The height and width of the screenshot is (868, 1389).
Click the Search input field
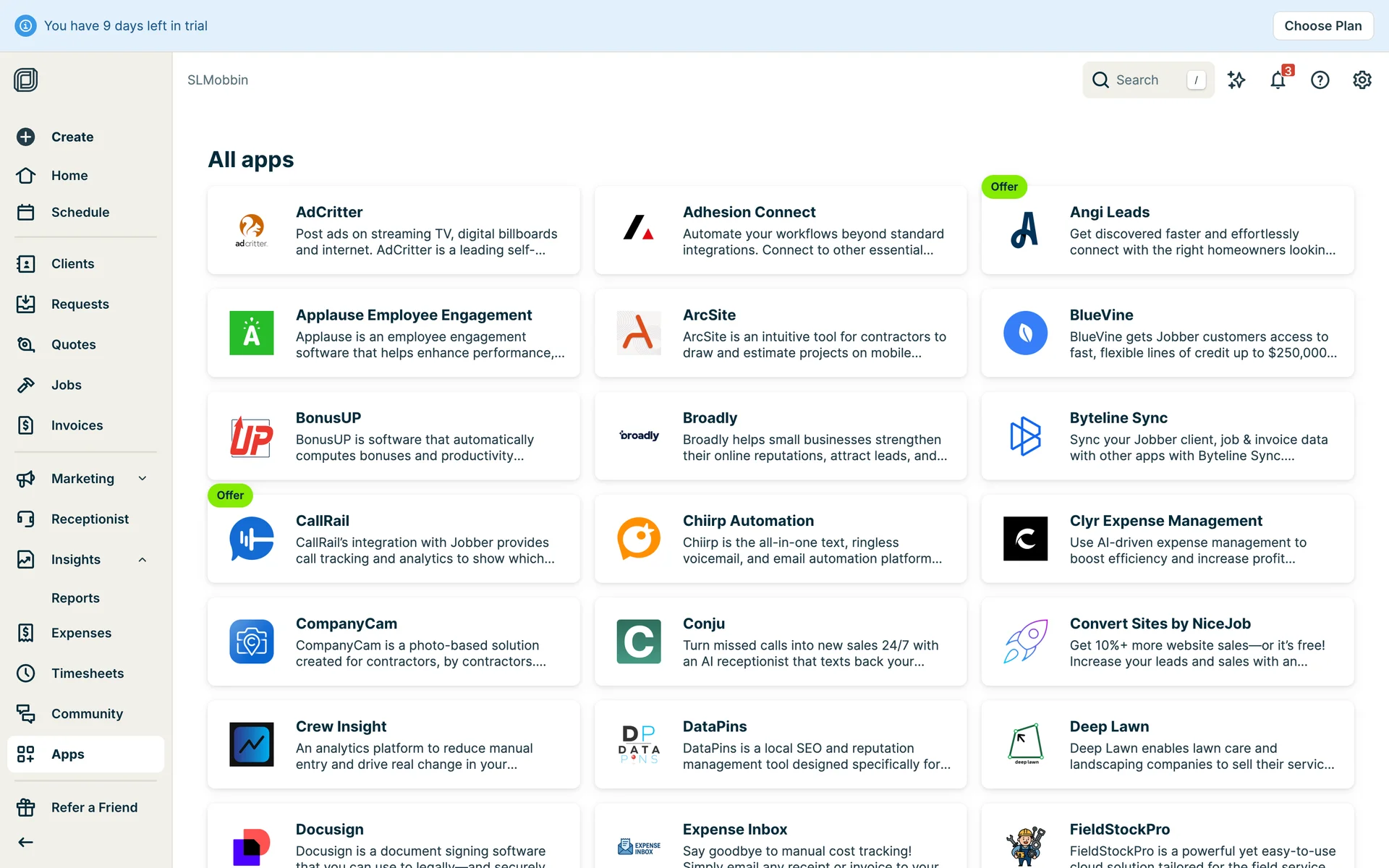point(1147,80)
